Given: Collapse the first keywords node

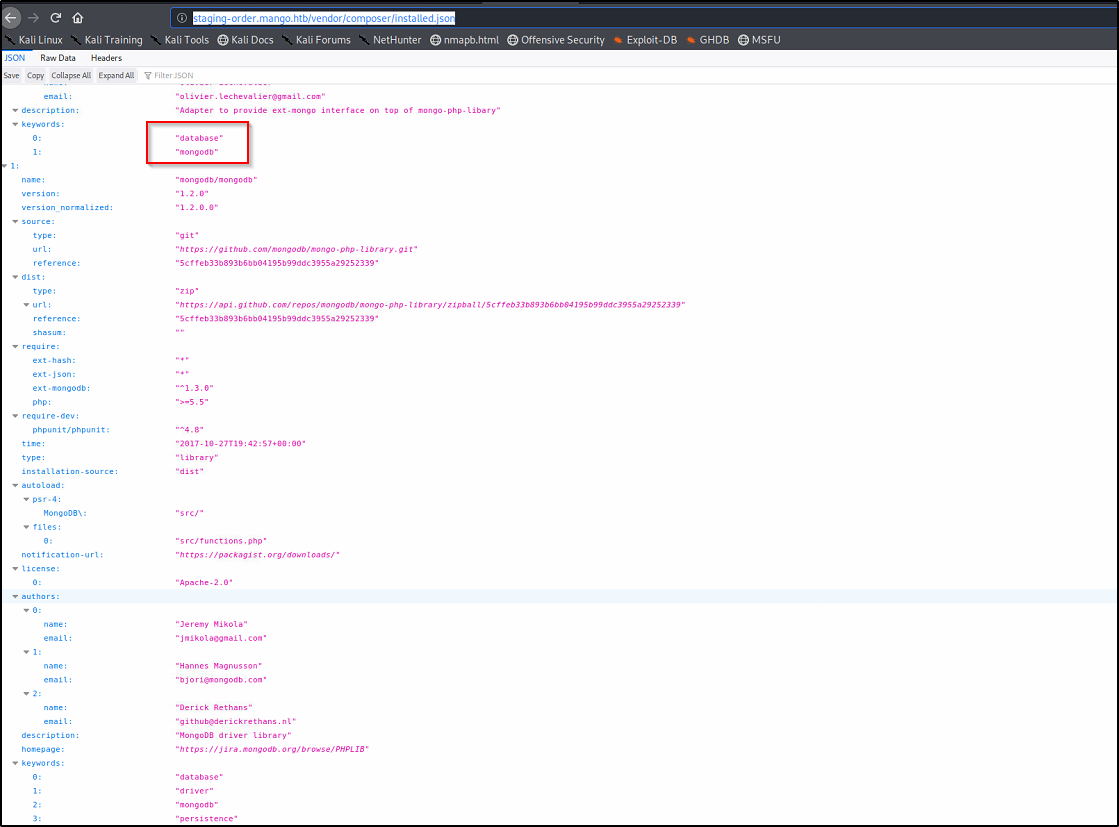Looking at the screenshot, I should (15, 124).
